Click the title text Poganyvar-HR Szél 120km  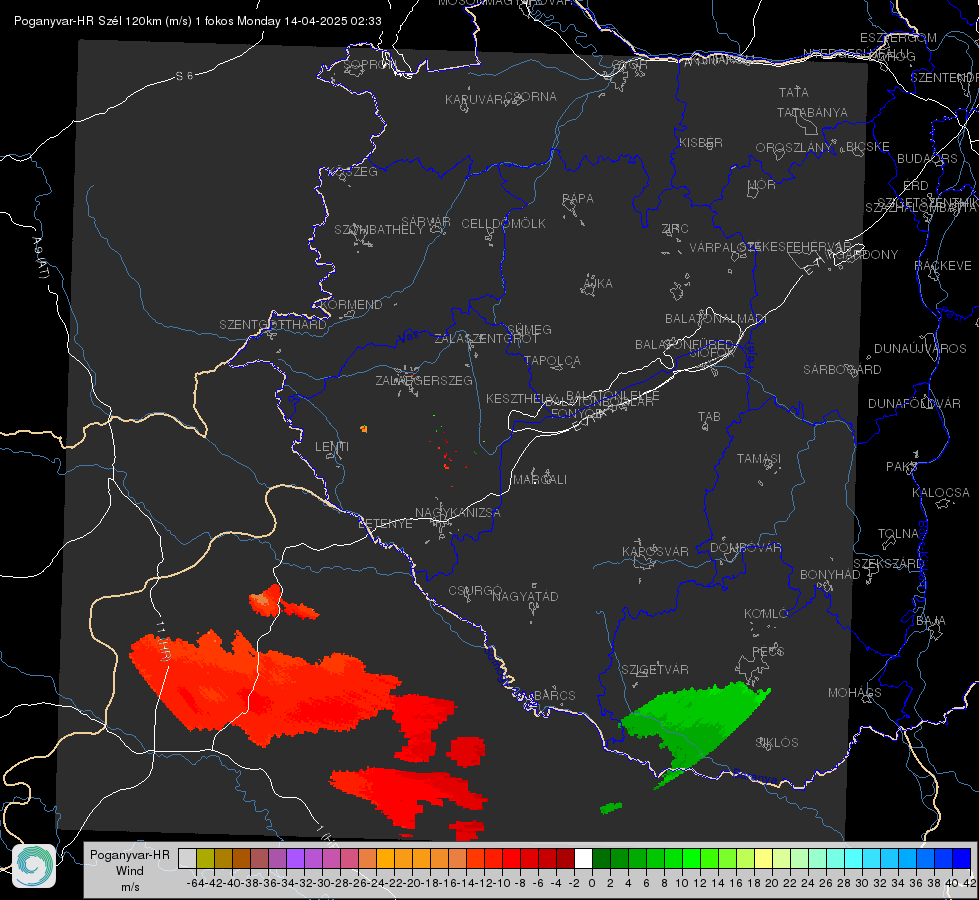(x=87, y=21)
